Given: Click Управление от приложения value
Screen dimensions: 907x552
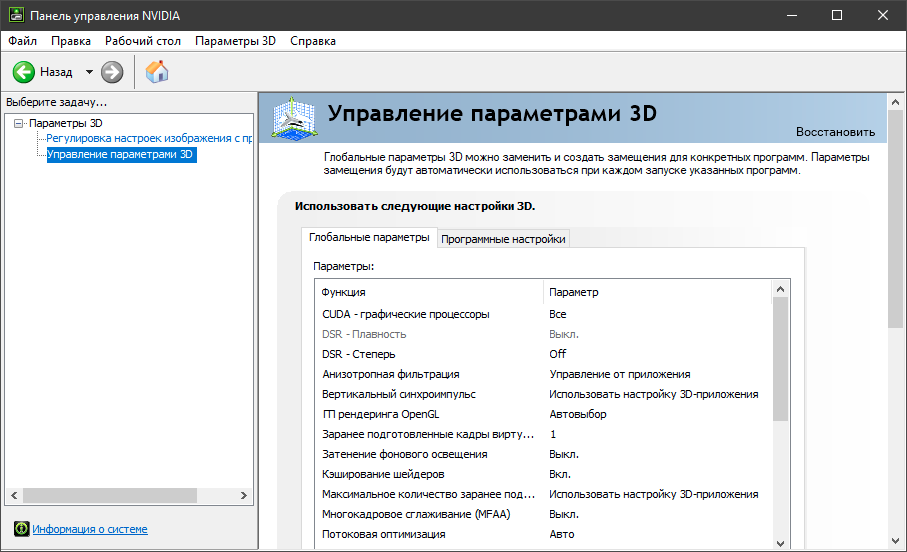Looking at the screenshot, I should [620, 374].
